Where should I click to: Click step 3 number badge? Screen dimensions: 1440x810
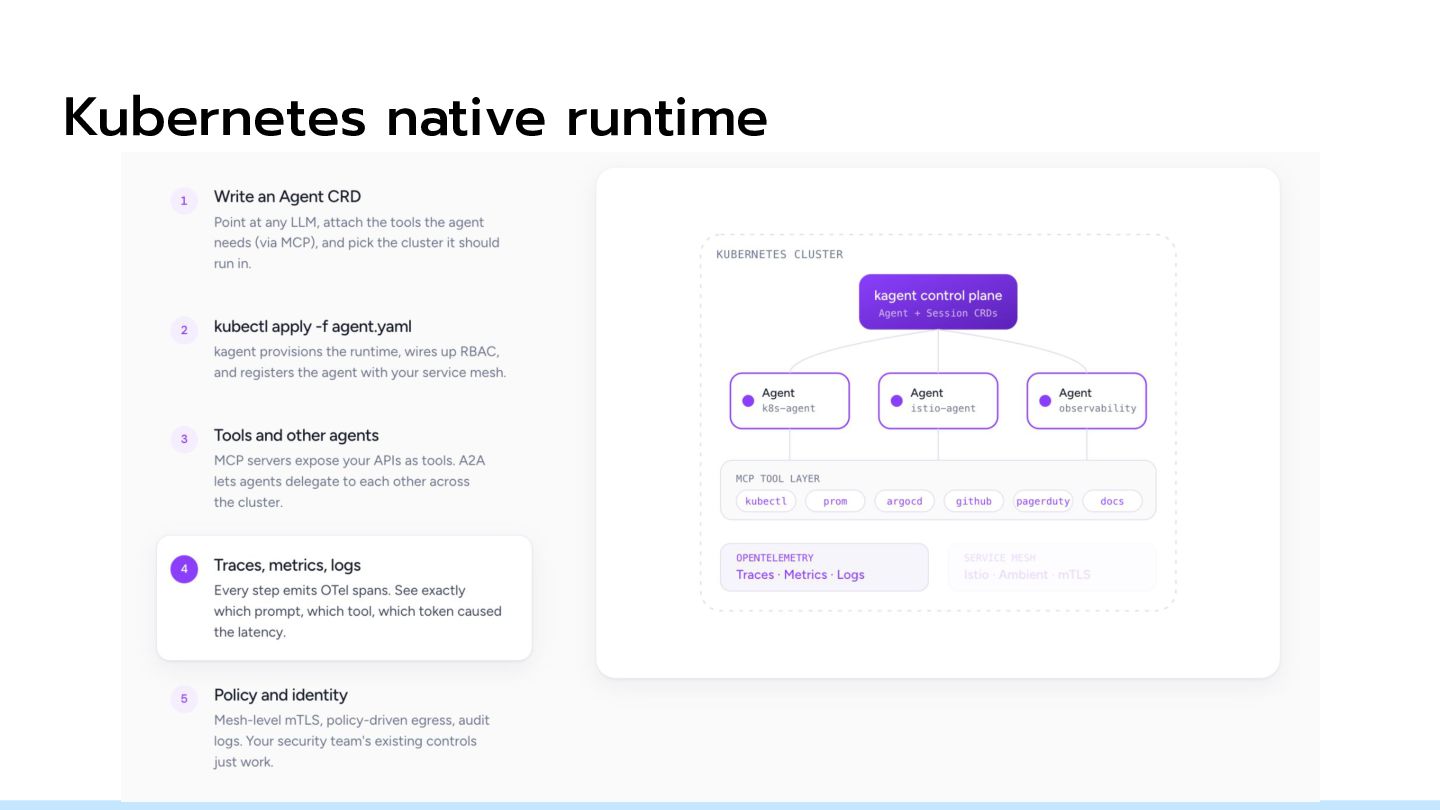184,439
